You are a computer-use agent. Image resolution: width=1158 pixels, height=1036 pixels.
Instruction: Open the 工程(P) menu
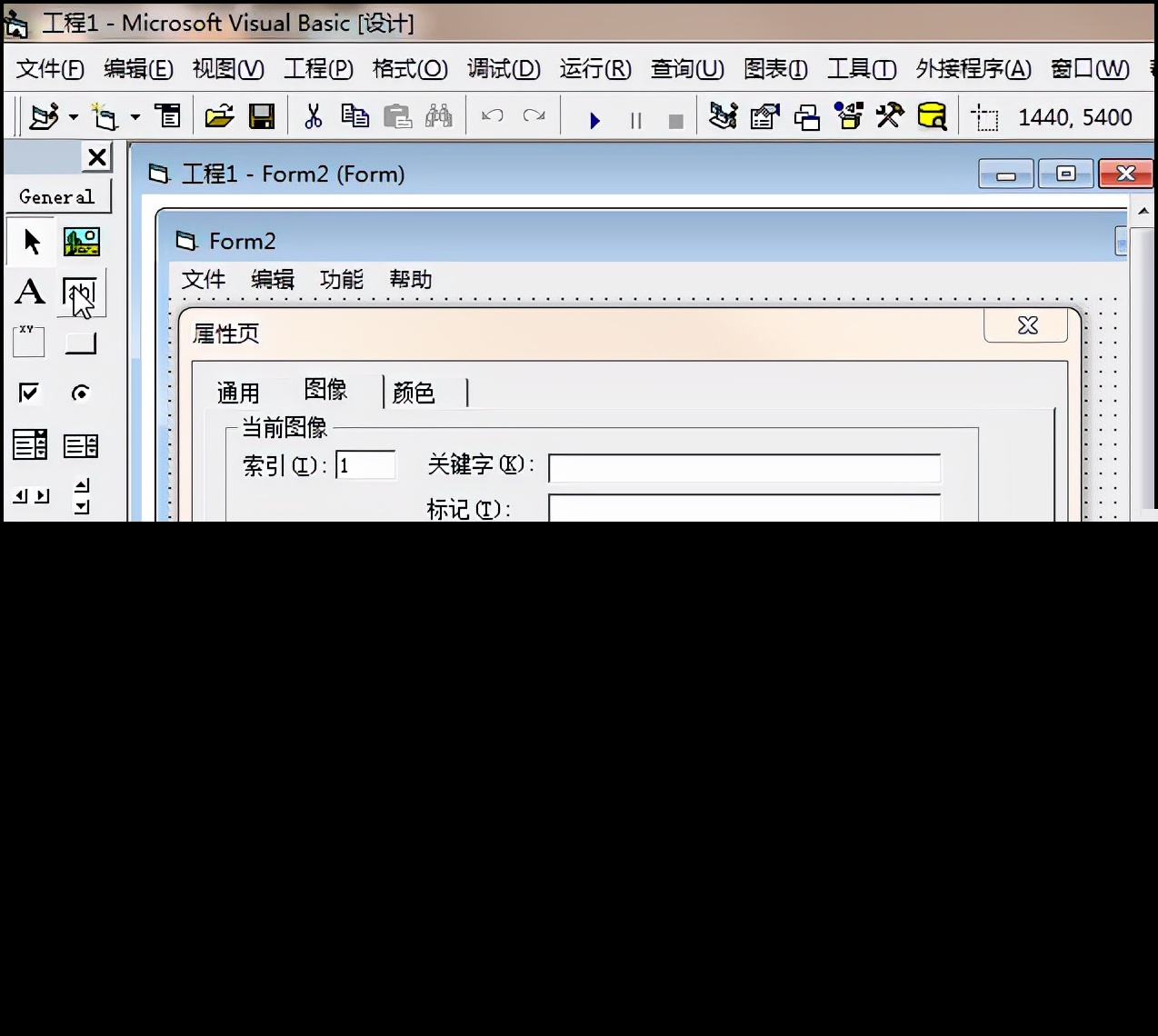(x=318, y=69)
